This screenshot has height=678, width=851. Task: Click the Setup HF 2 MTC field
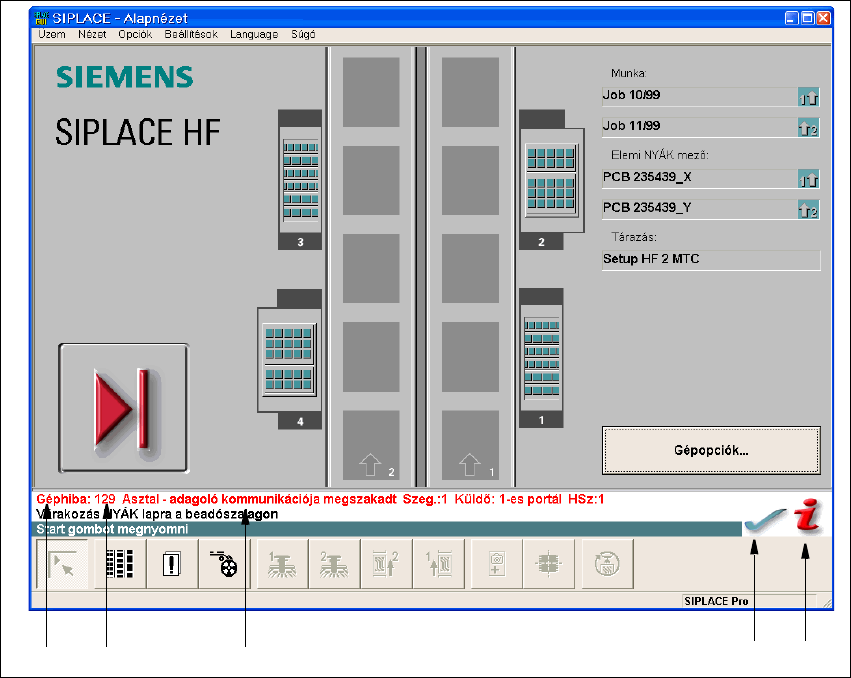(x=710, y=259)
